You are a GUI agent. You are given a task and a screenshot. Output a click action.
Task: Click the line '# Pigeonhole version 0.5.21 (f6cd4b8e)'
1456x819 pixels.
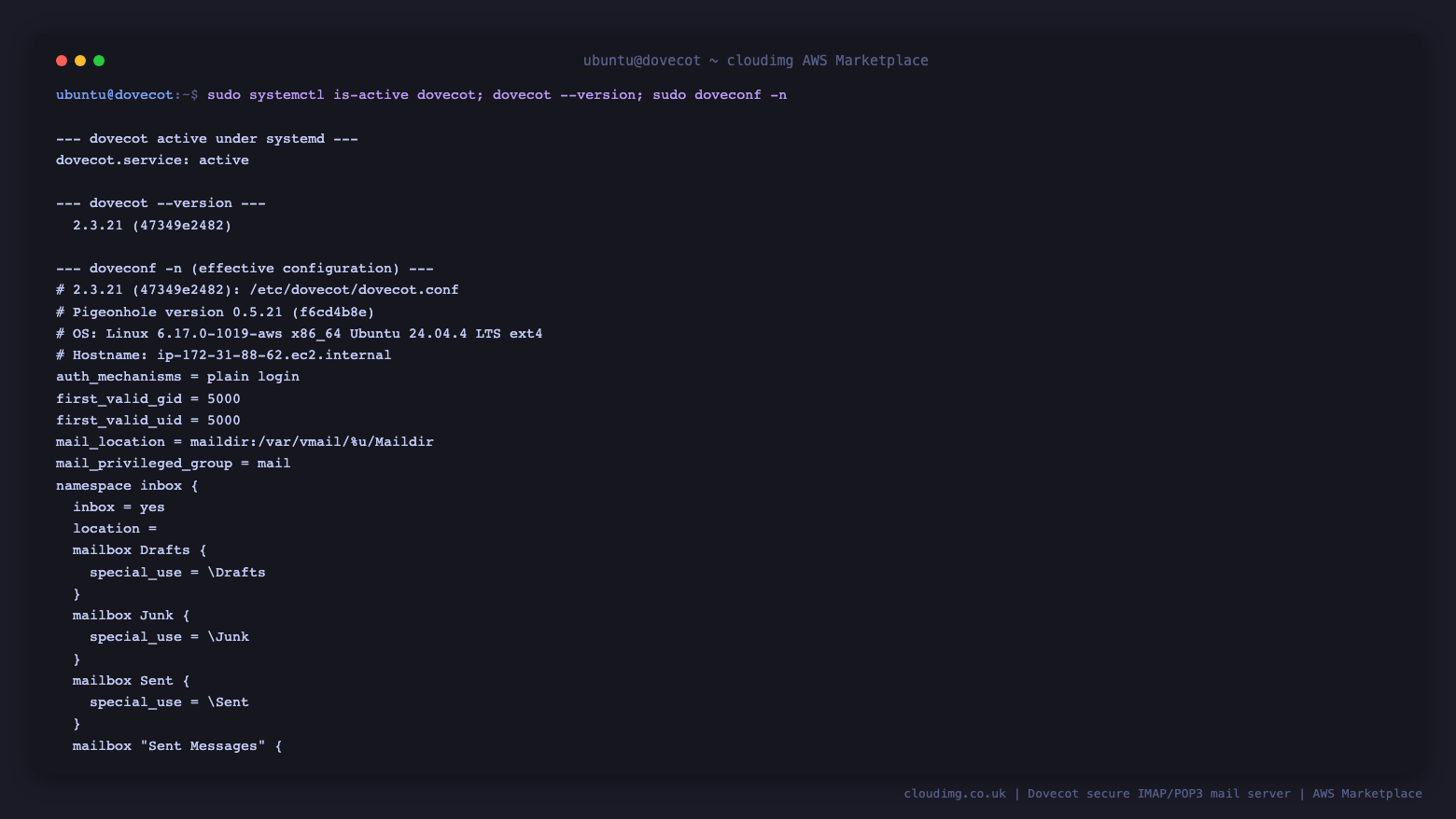[x=216, y=312]
